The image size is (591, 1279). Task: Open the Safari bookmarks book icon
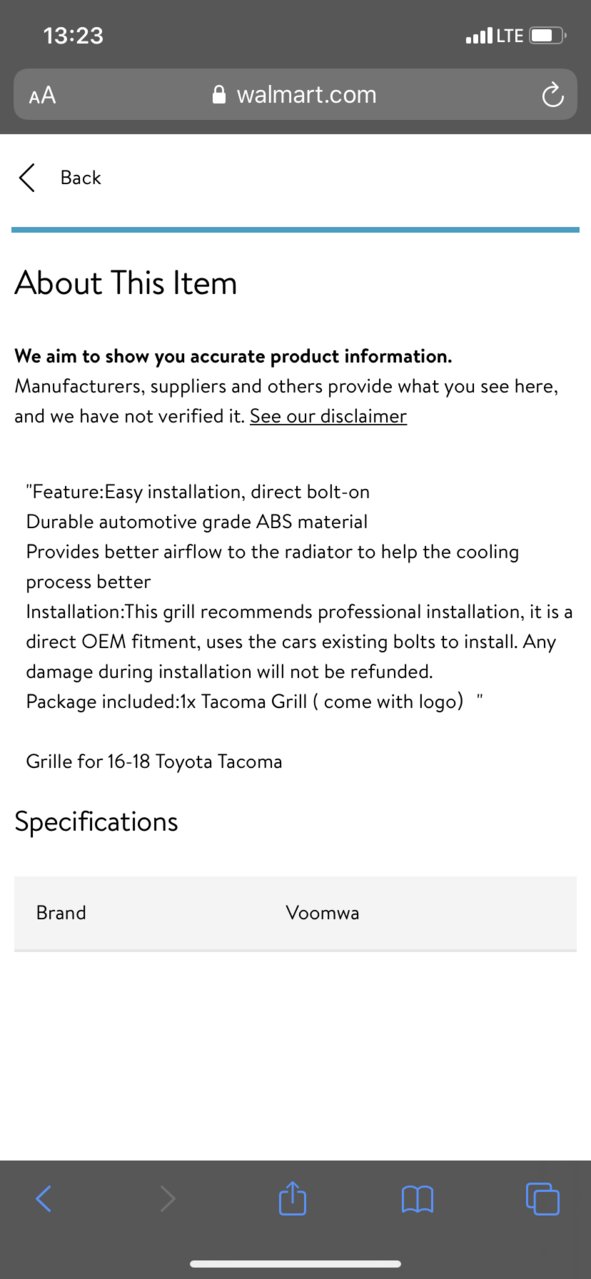point(417,1199)
